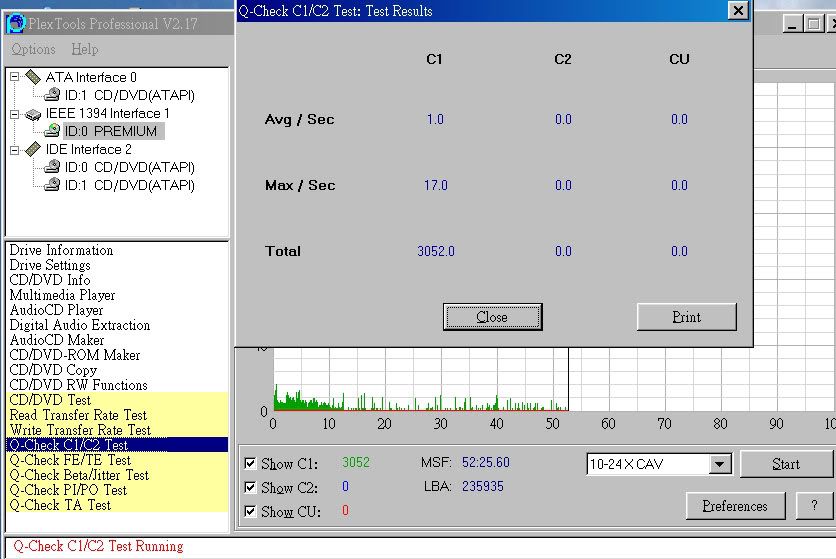Click the PlexTools app icon in title bar
Image resolution: width=836 pixels, height=559 pixels.
point(16,23)
